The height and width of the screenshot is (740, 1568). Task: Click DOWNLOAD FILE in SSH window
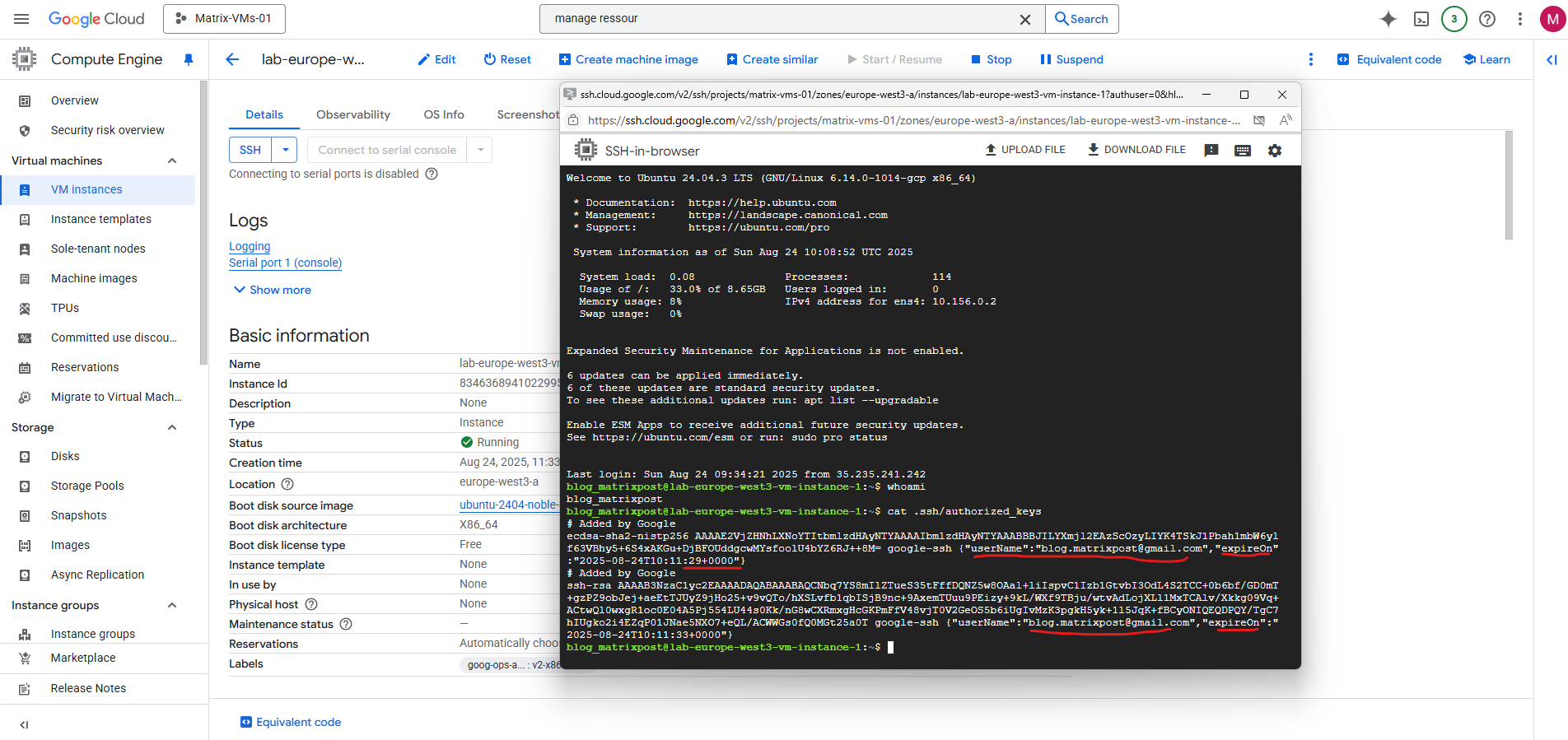pyautogui.click(x=1137, y=150)
